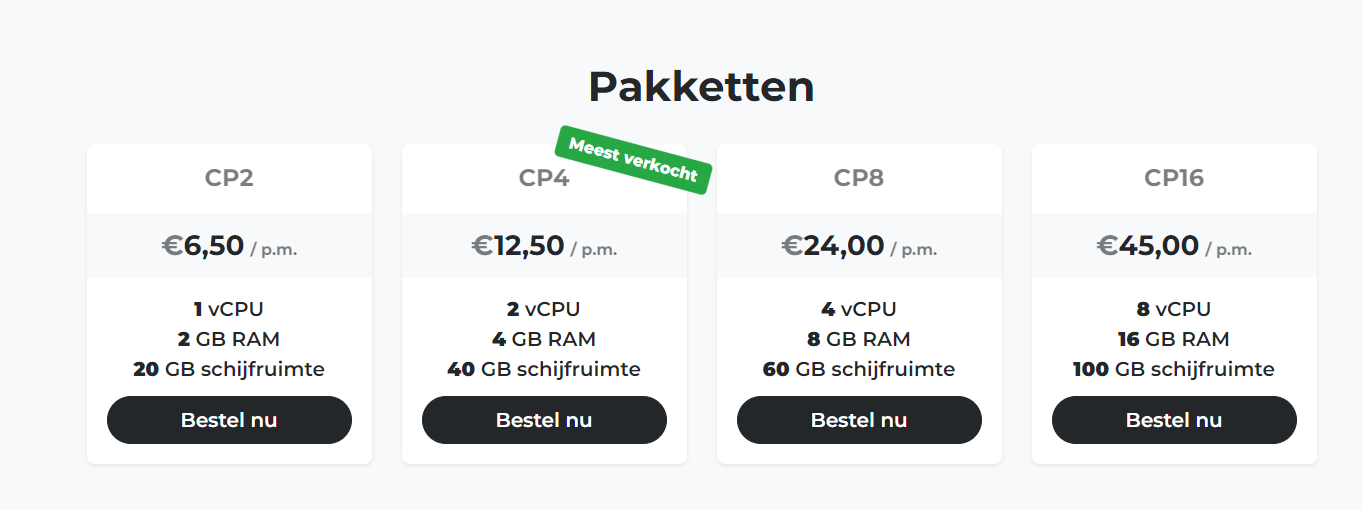Select the CP4 package title

[544, 178]
